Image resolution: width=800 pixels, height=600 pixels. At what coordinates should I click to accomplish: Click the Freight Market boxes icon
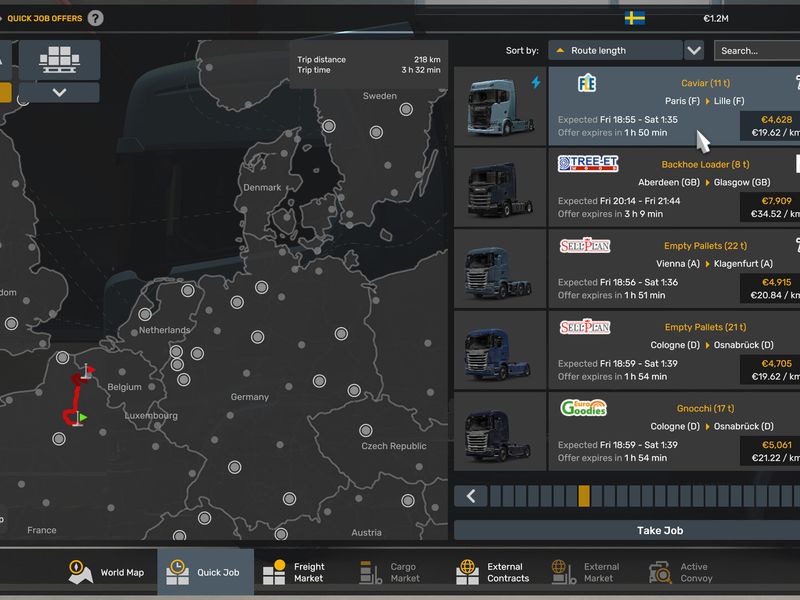pos(274,572)
